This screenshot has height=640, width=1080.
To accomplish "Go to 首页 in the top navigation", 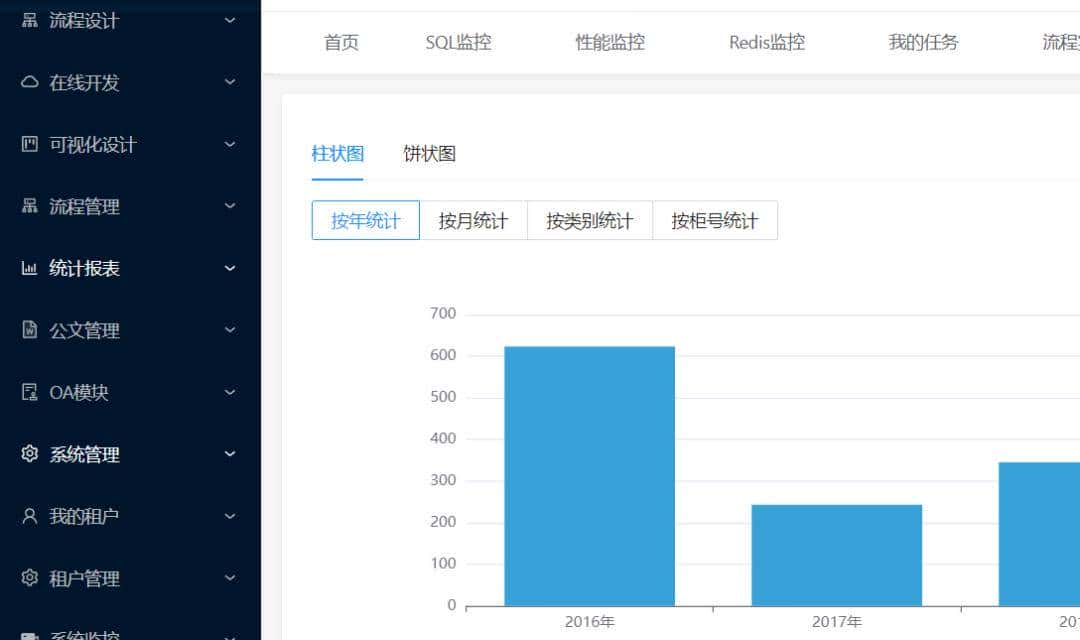I will tap(341, 42).
